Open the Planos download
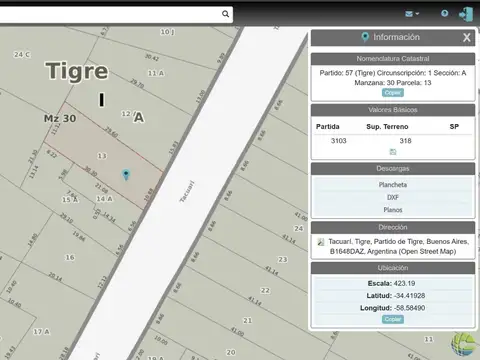The image size is (480, 360). click(x=393, y=210)
